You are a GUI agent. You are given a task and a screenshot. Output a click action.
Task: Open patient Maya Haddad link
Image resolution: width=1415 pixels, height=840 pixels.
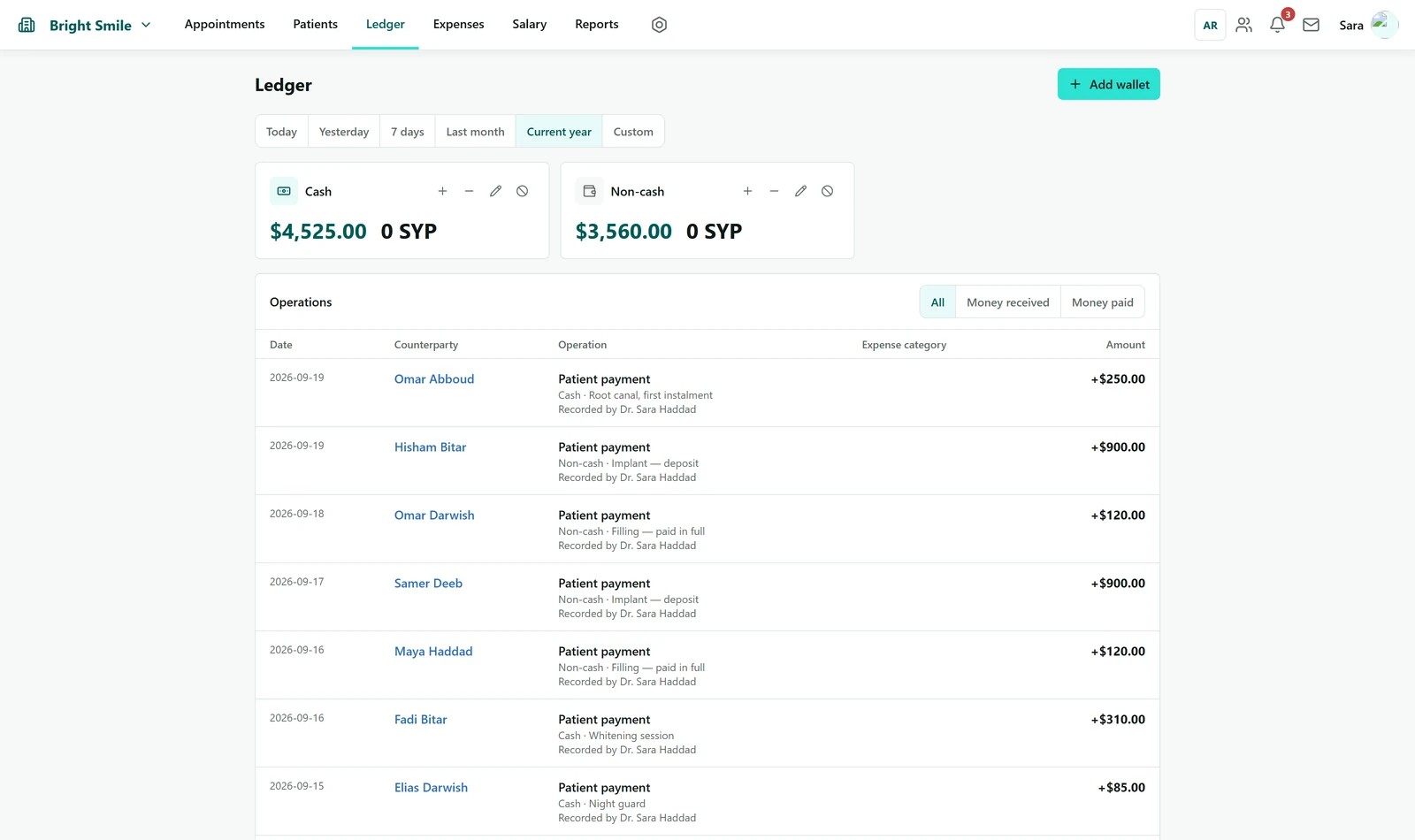[433, 652]
